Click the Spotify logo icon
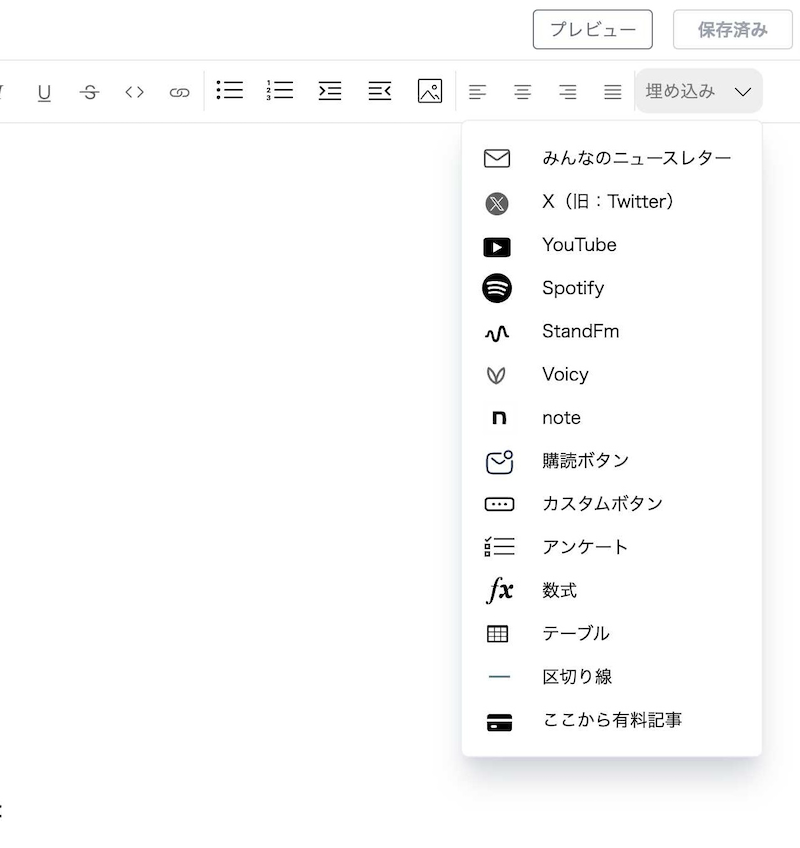Screen dimensions: 800x848 (x=497, y=288)
